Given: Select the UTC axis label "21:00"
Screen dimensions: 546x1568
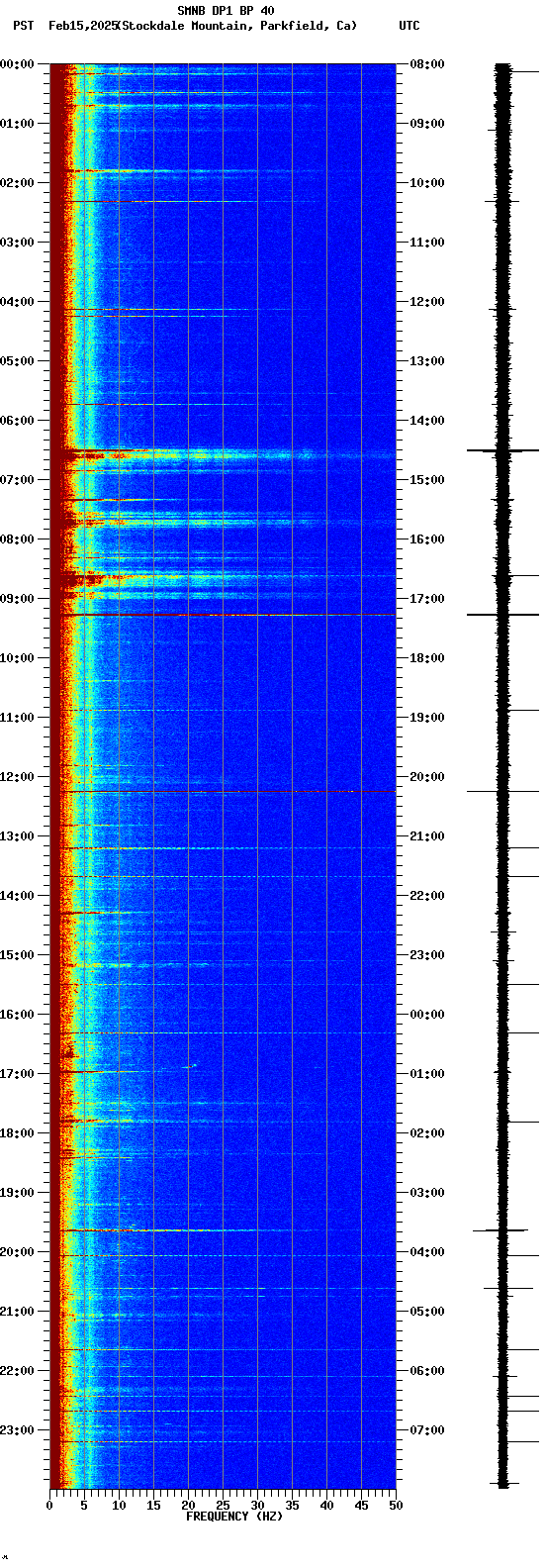Looking at the screenshot, I should click(x=427, y=836).
